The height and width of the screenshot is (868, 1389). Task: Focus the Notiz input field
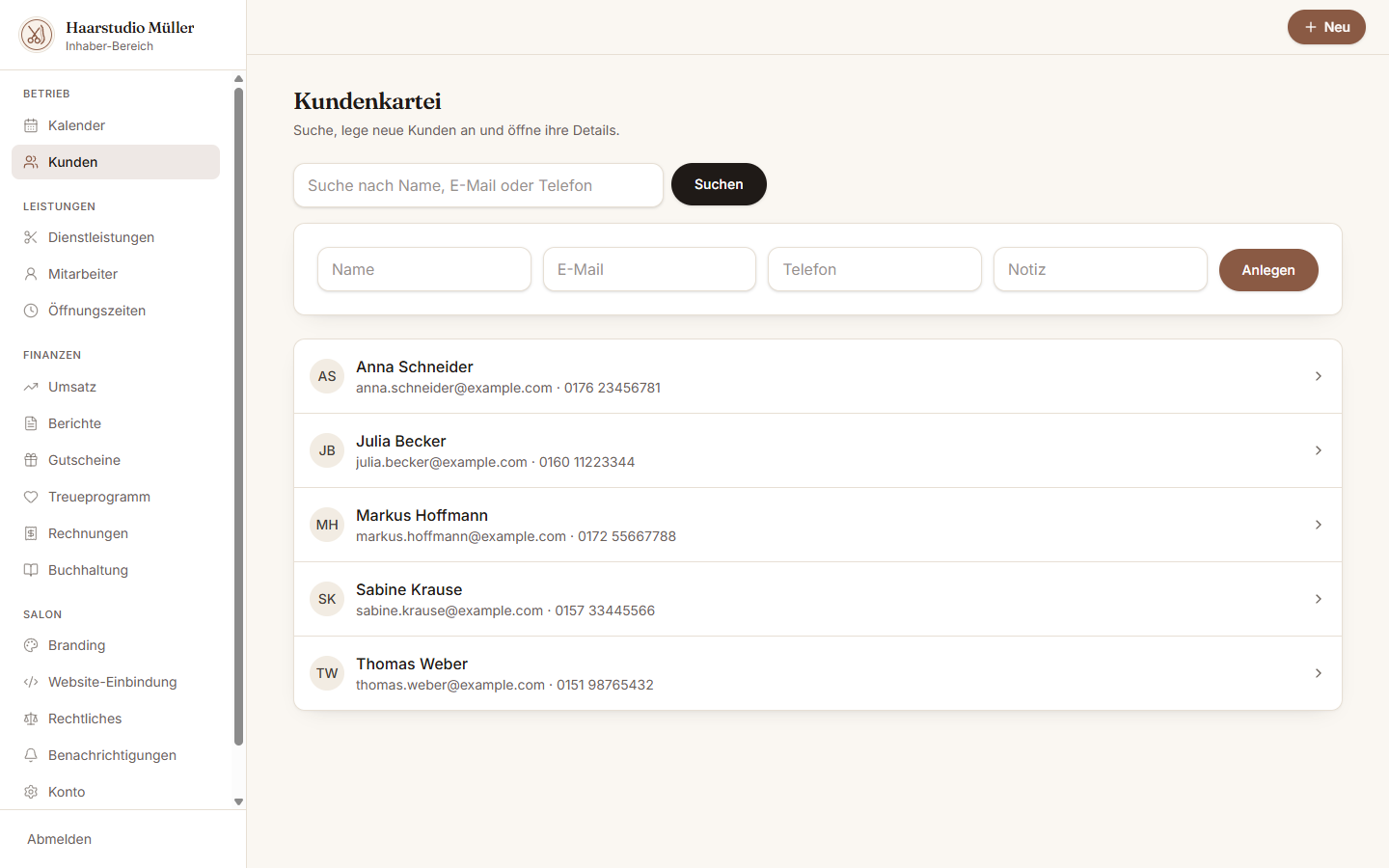pos(1101,269)
